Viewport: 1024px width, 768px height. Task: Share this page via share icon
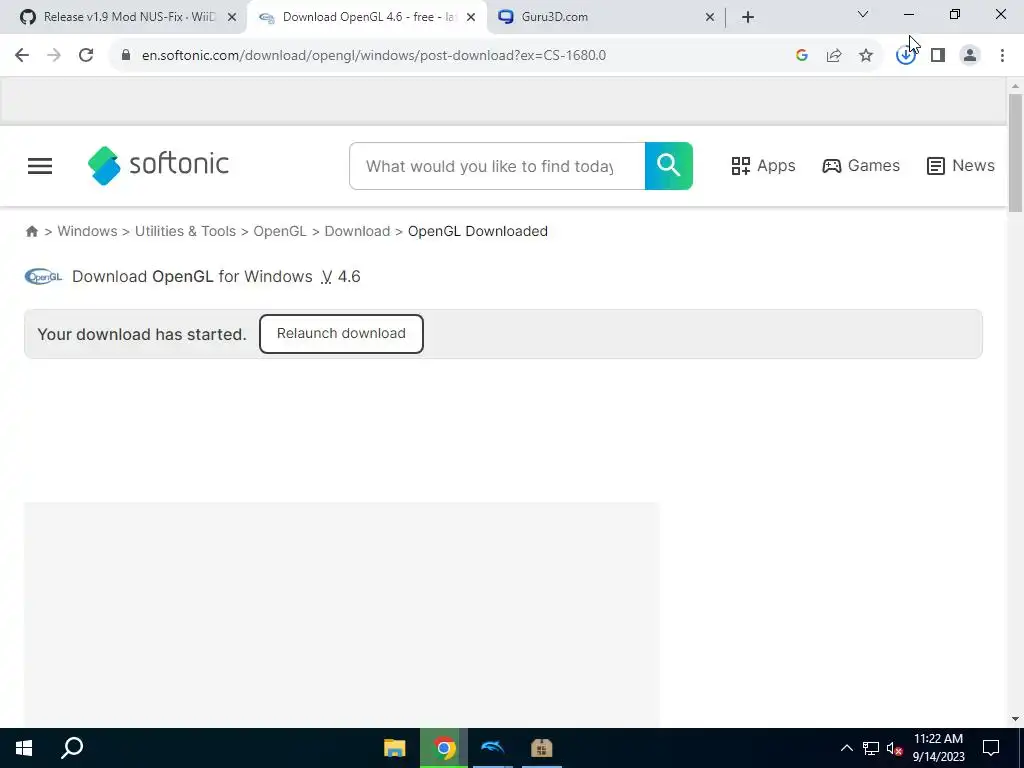click(x=834, y=56)
